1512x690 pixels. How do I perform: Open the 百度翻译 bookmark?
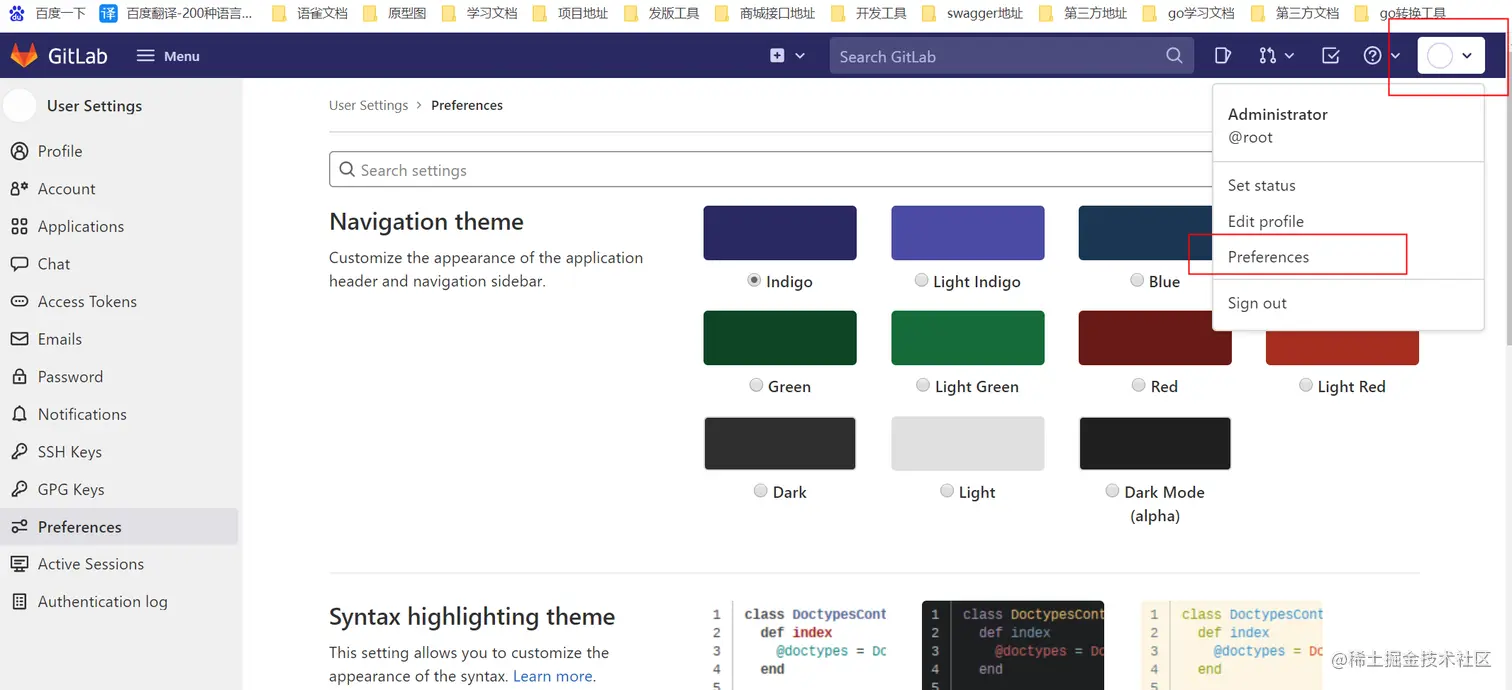point(176,13)
